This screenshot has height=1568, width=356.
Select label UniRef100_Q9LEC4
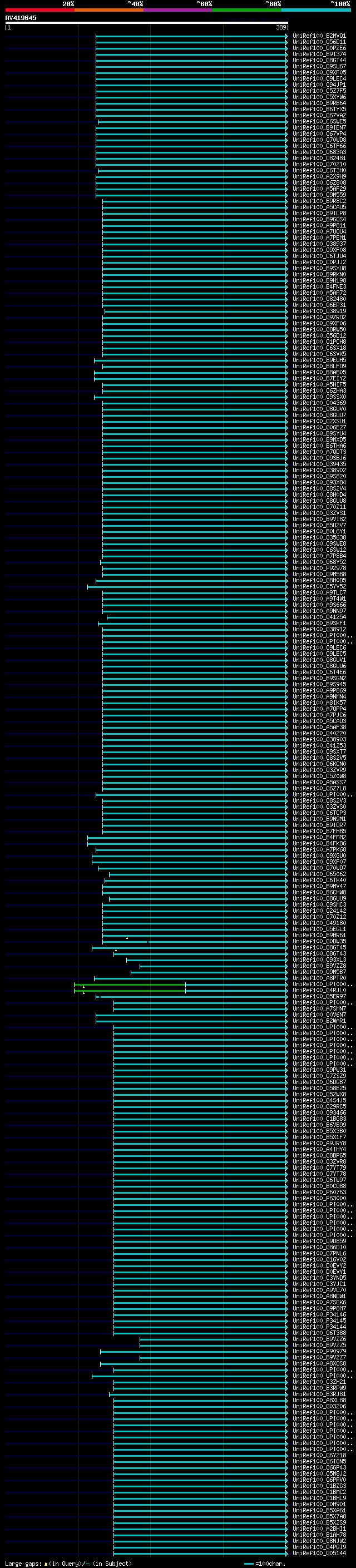coord(319,78)
